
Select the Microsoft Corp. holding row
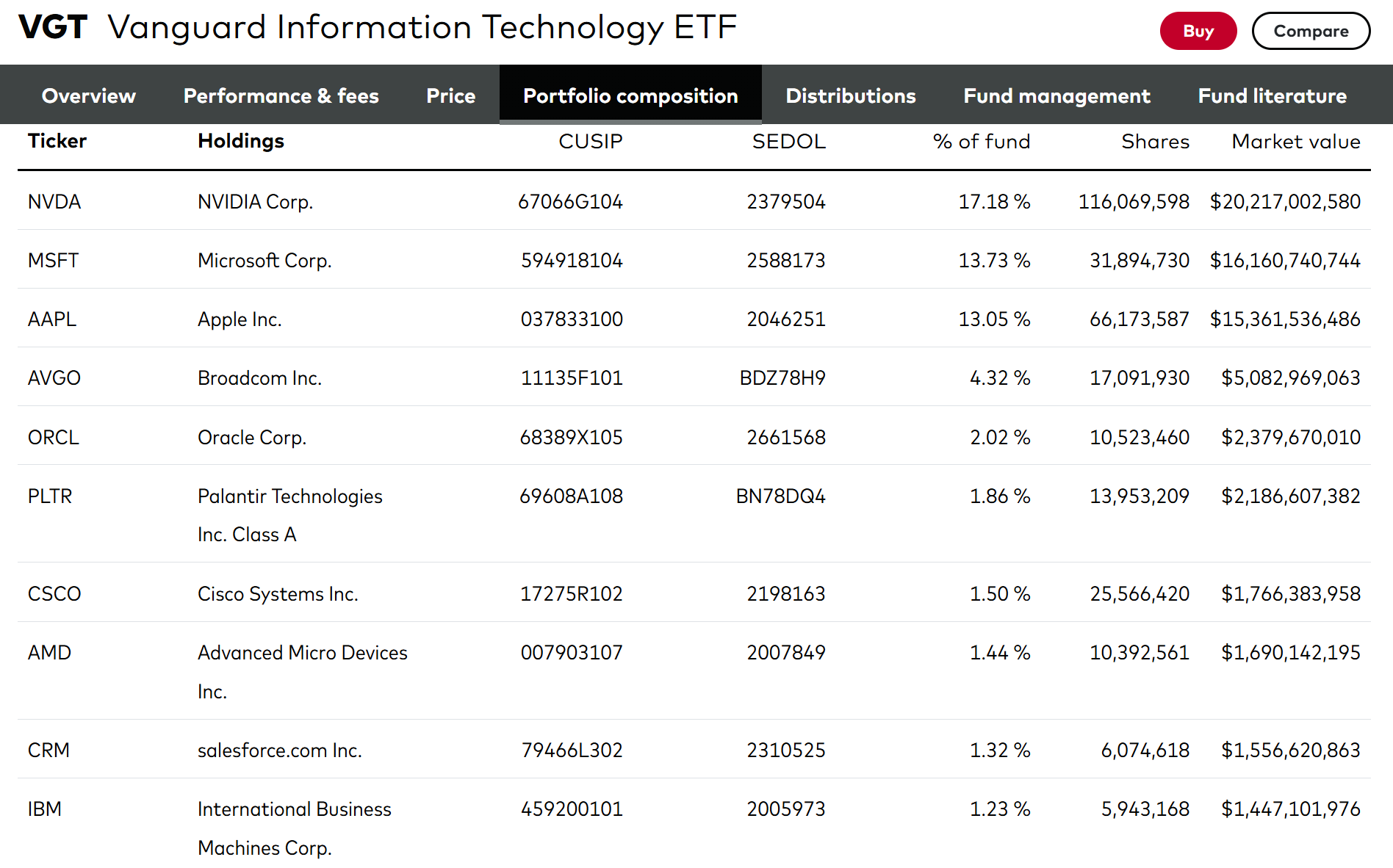pos(264,260)
